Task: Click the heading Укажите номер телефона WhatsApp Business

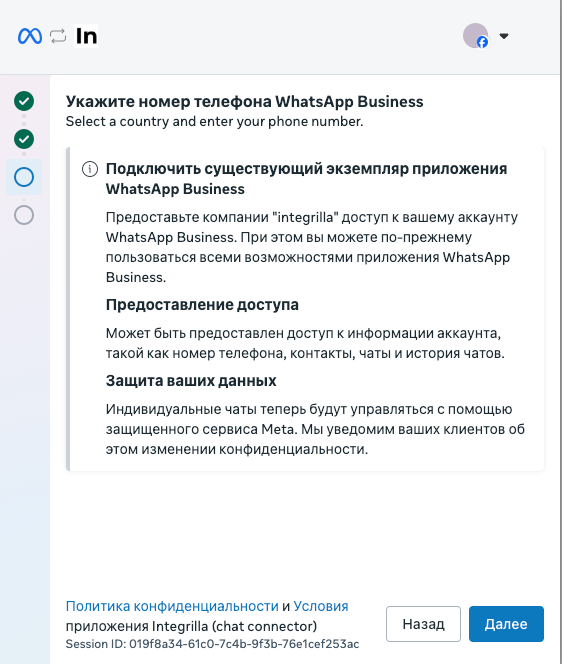Action: tap(244, 102)
